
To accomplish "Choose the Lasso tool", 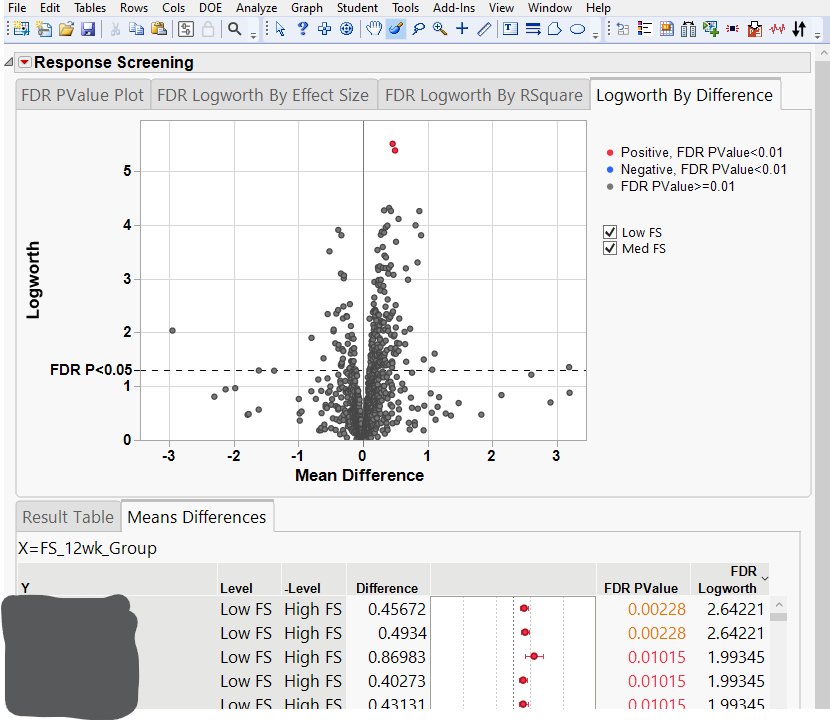I will (x=417, y=30).
